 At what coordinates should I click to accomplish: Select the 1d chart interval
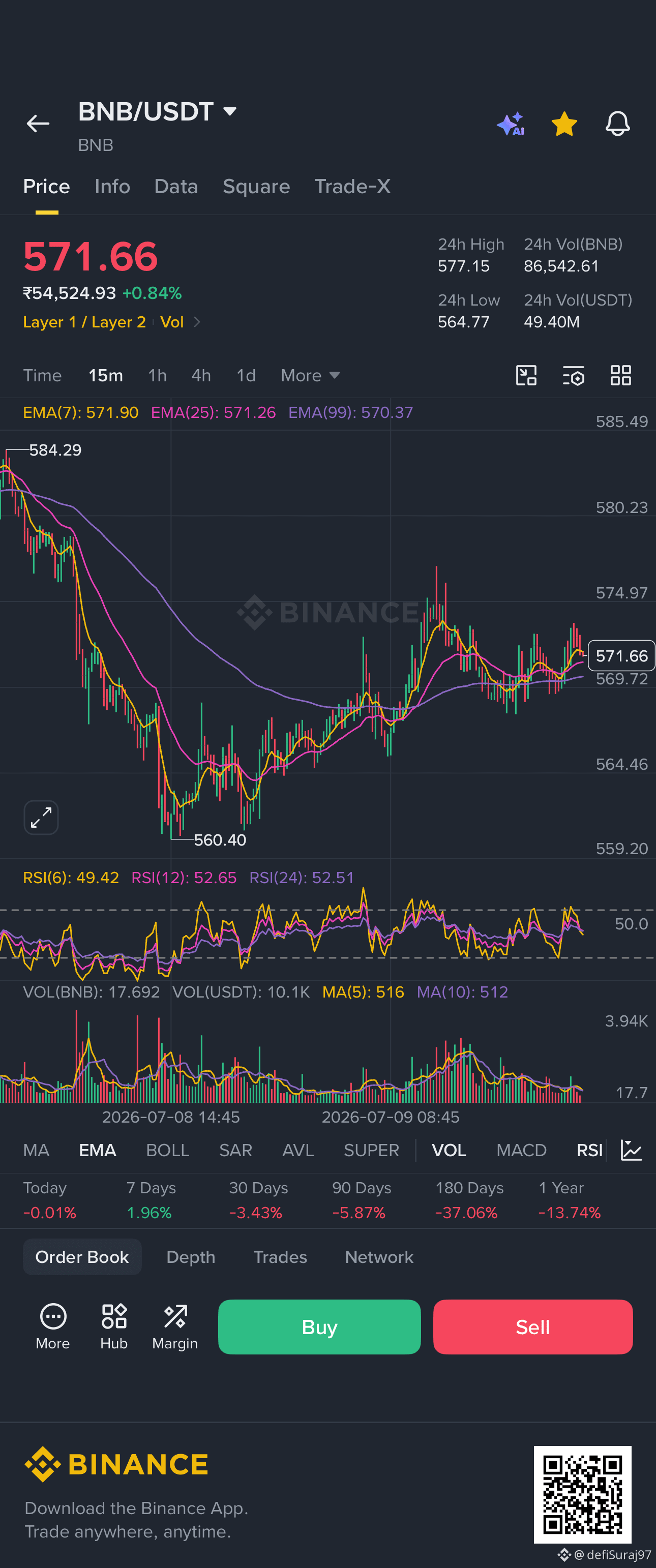tap(246, 376)
